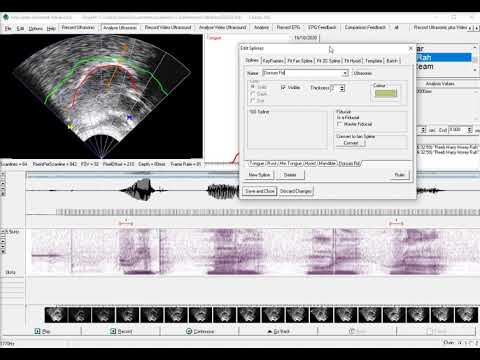Screen dimensions: 480x360
Task: Click the New Spline button
Action: coord(260,175)
